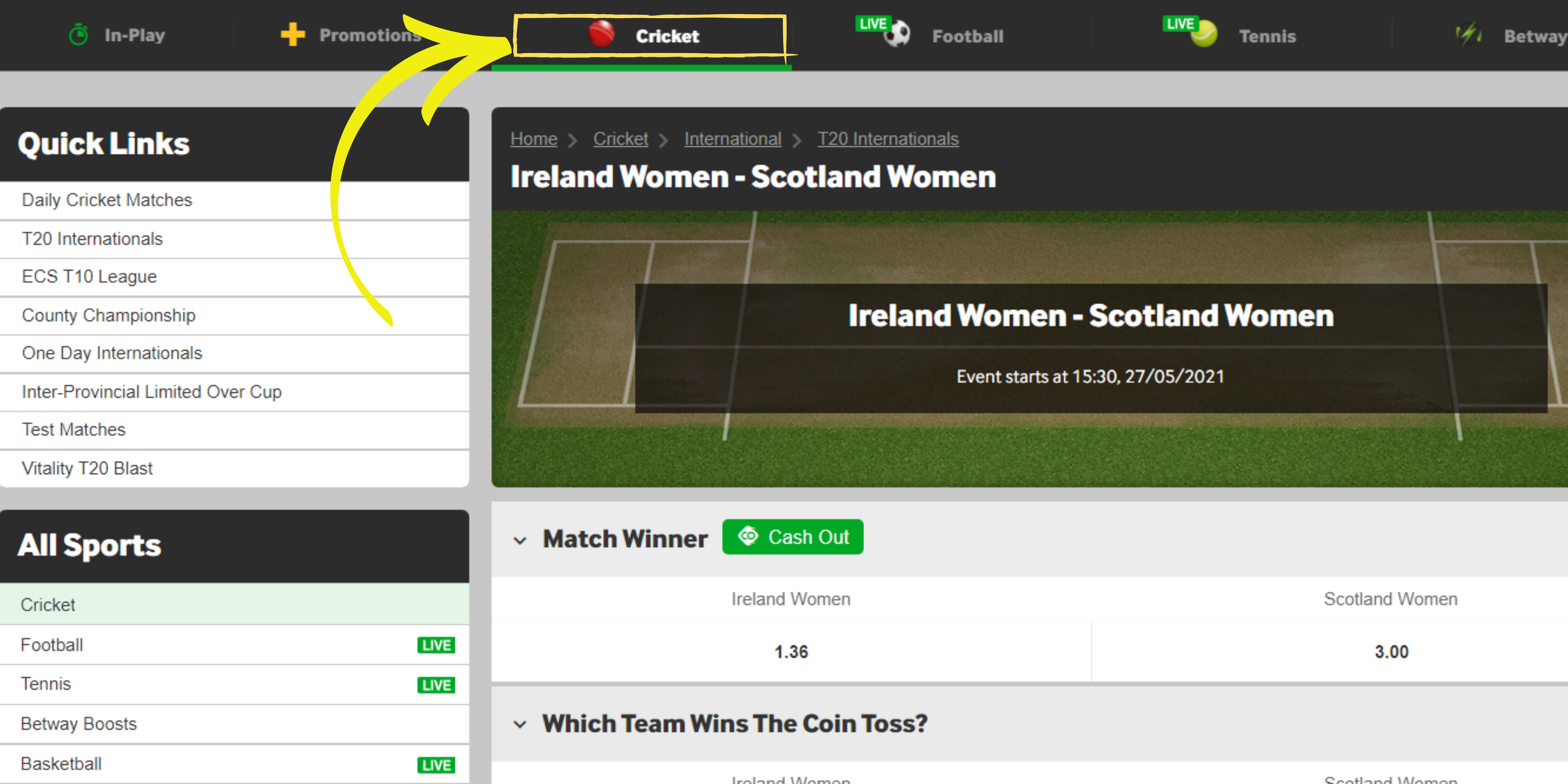Click the live tennis ball icon
Viewport: 1568px width, 784px height.
point(1203,34)
